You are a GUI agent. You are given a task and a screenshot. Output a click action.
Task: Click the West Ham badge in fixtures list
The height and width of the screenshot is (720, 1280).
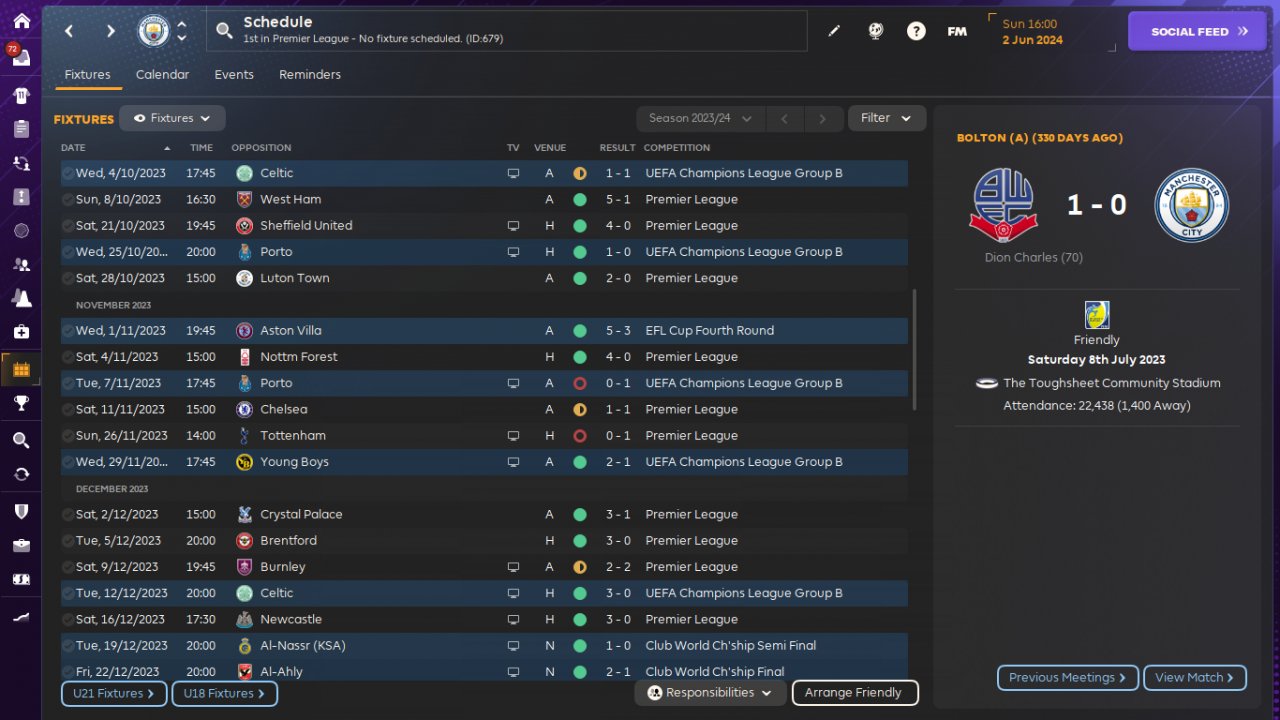244,199
